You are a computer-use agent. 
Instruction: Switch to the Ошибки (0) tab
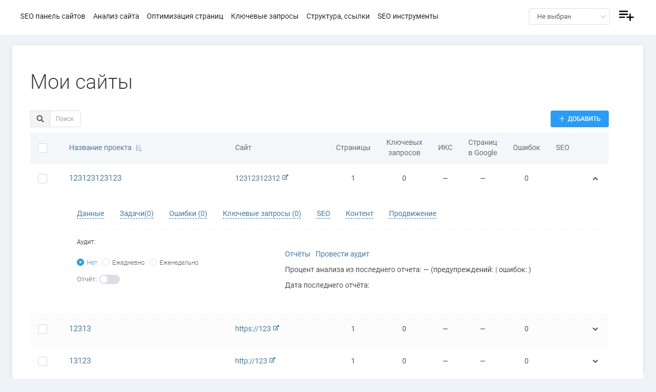point(188,214)
